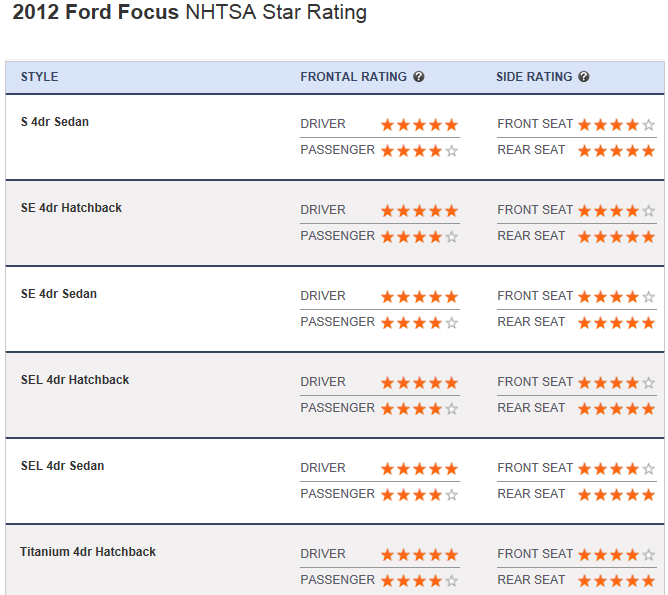The image size is (668, 595).
Task: Click front seat stars for SE 4dr Hatchback
Action: [x=616, y=211]
